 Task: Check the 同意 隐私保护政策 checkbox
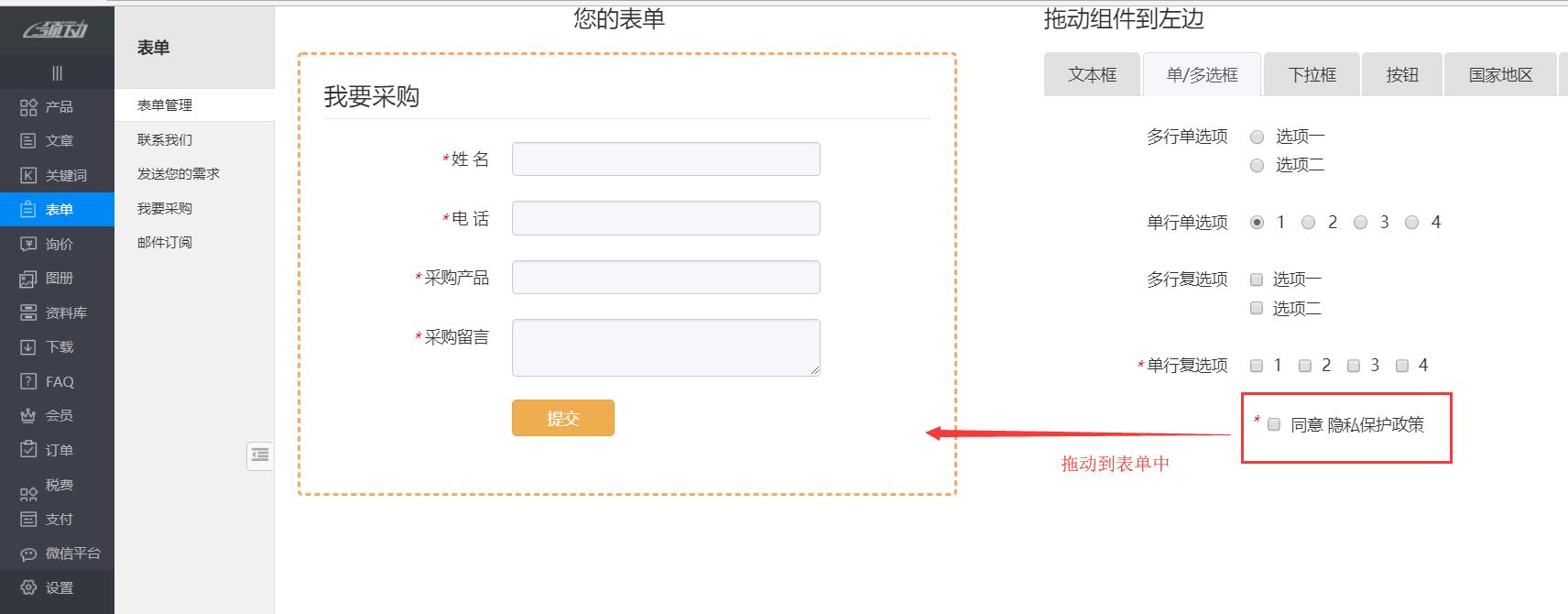pos(1274,424)
